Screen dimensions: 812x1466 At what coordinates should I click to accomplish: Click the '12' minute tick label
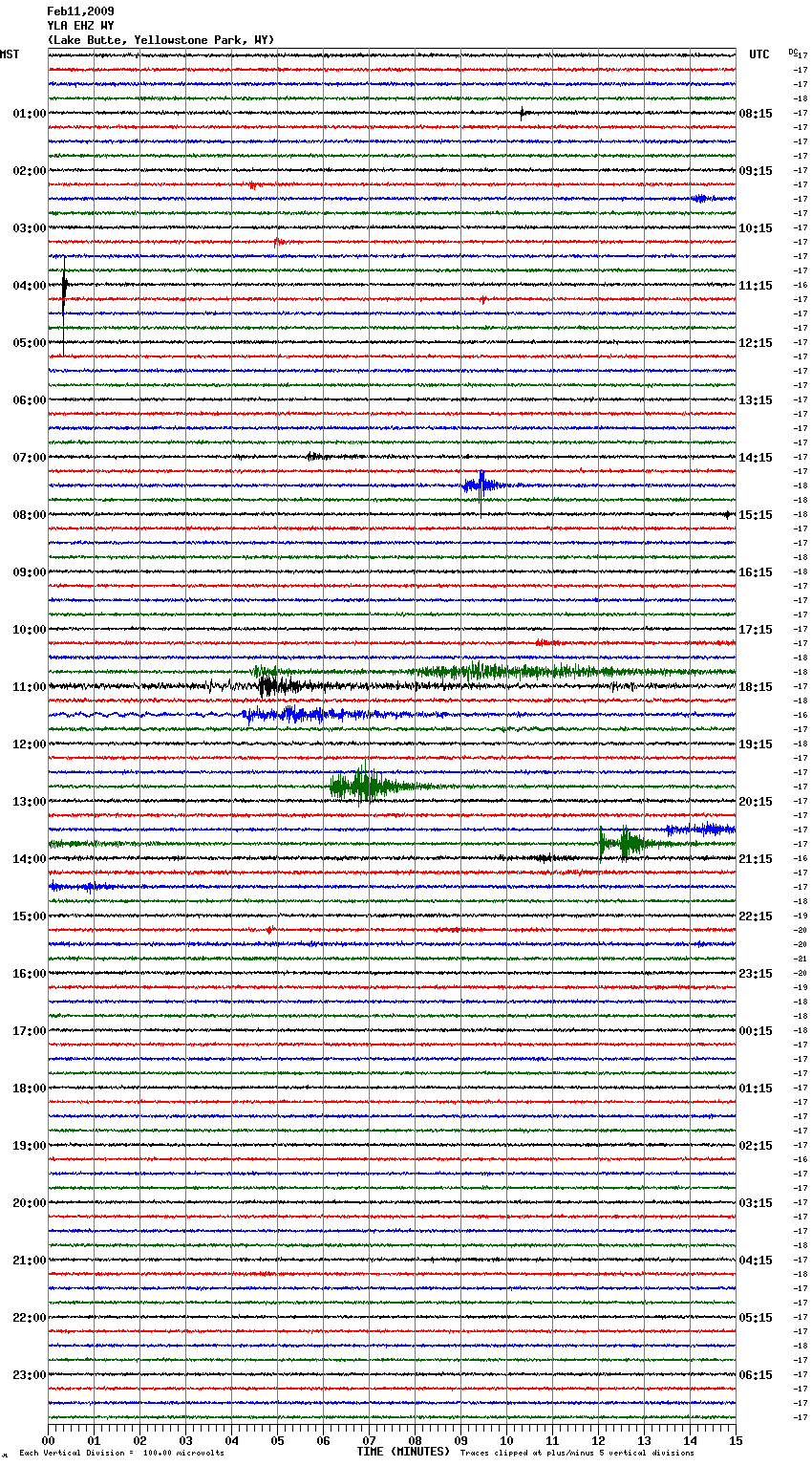(598, 1440)
